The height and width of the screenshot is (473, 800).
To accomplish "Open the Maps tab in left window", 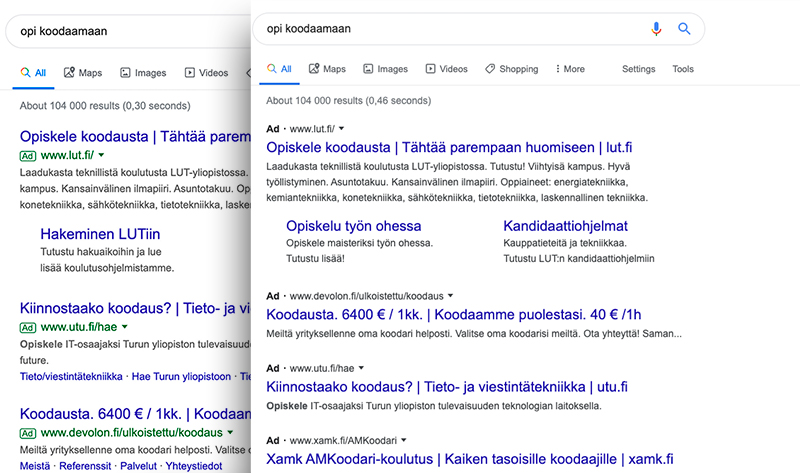I will 83,72.
